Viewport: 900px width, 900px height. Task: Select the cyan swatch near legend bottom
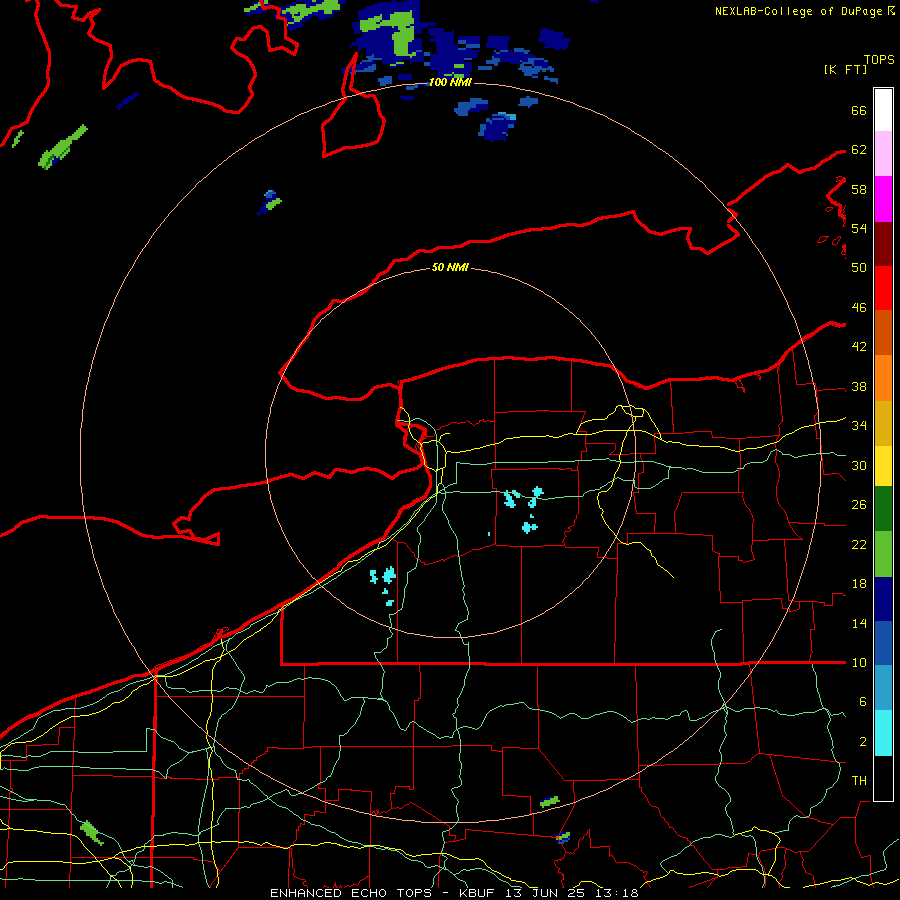[x=883, y=733]
